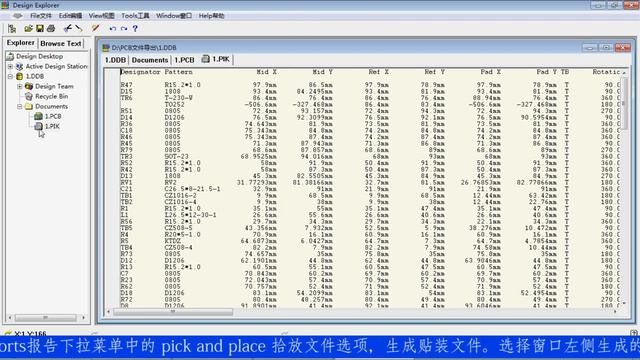Screen dimensions: 640x360
Task: Click the Pattern column header text
Action: click(x=178, y=72)
